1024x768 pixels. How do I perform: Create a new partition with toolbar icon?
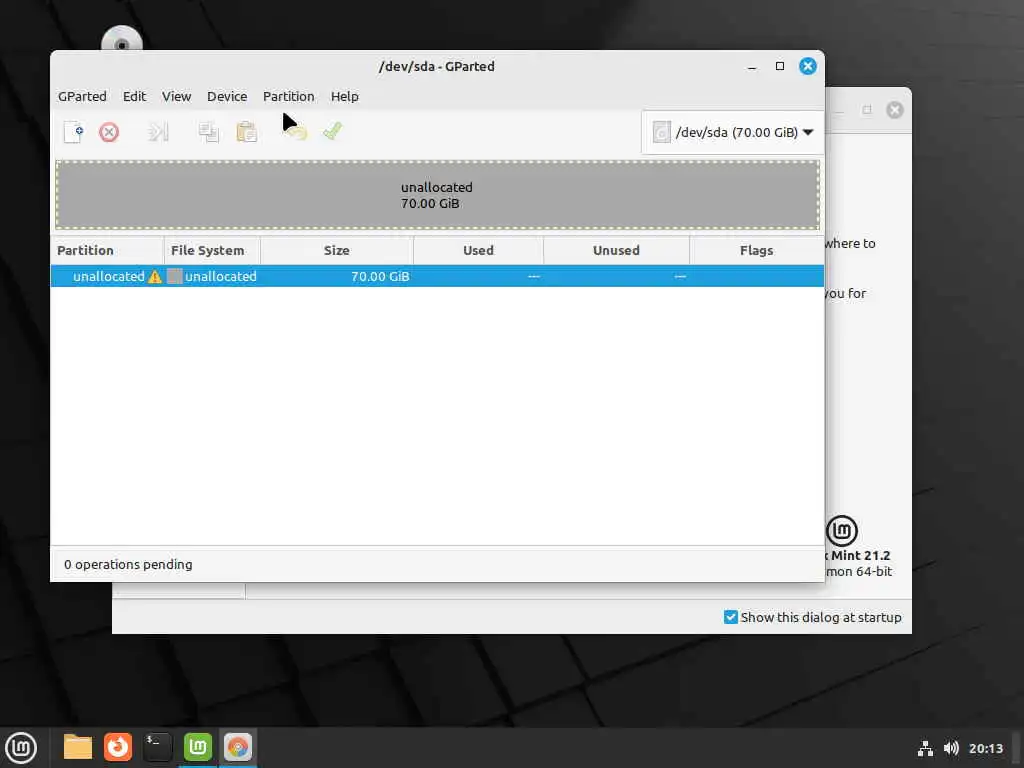tap(74, 132)
